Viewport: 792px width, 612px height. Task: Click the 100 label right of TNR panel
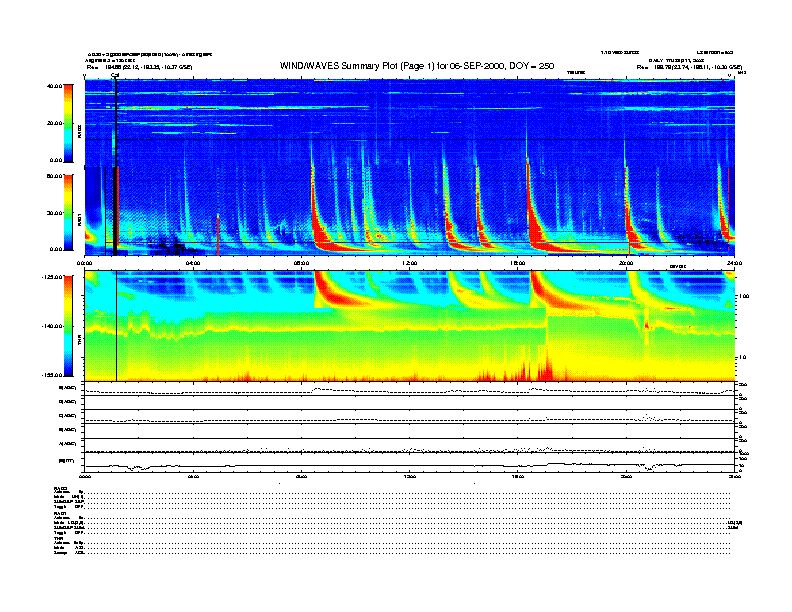745,296
